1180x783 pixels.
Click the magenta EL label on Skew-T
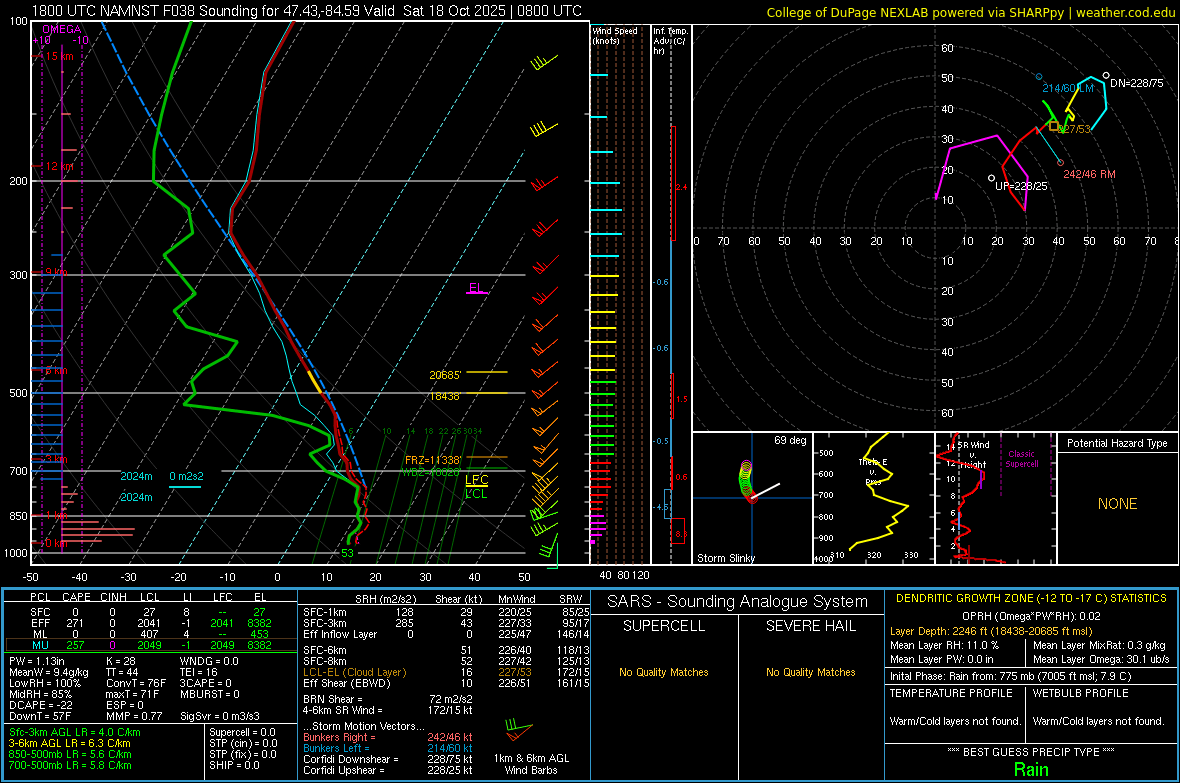[x=475, y=288]
